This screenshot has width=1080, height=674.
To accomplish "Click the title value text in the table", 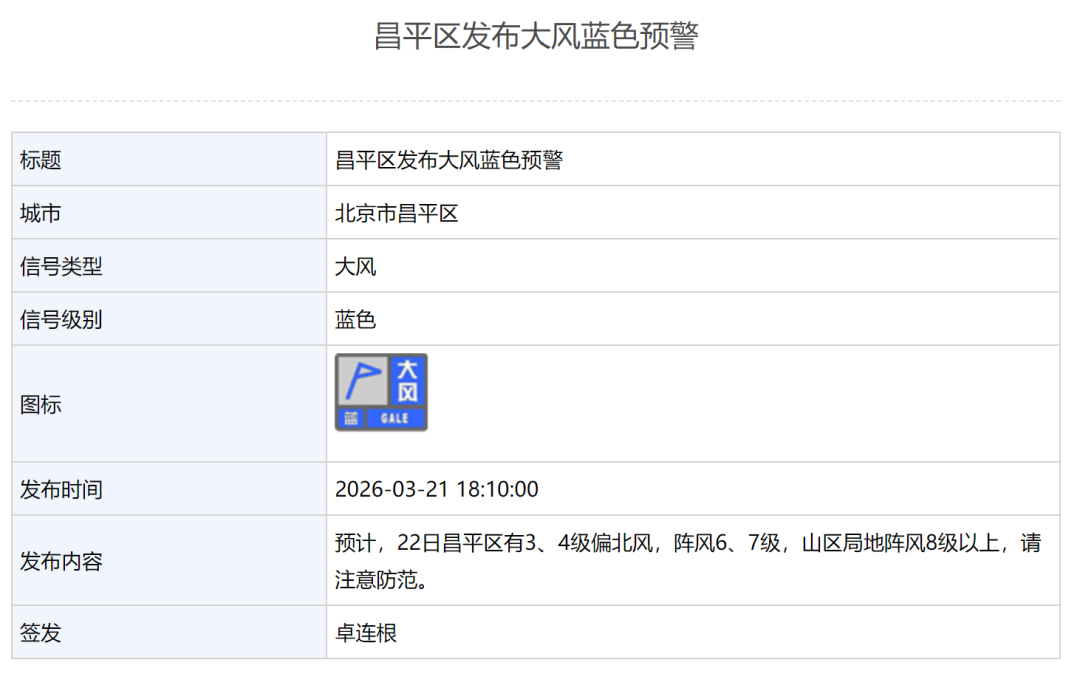I will point(449,160).
